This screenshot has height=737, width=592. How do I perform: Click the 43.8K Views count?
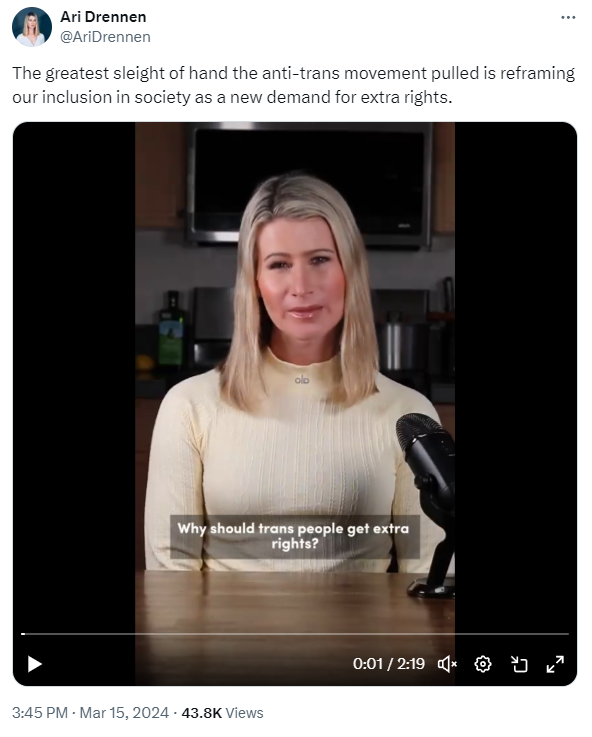tap(222, 713)
